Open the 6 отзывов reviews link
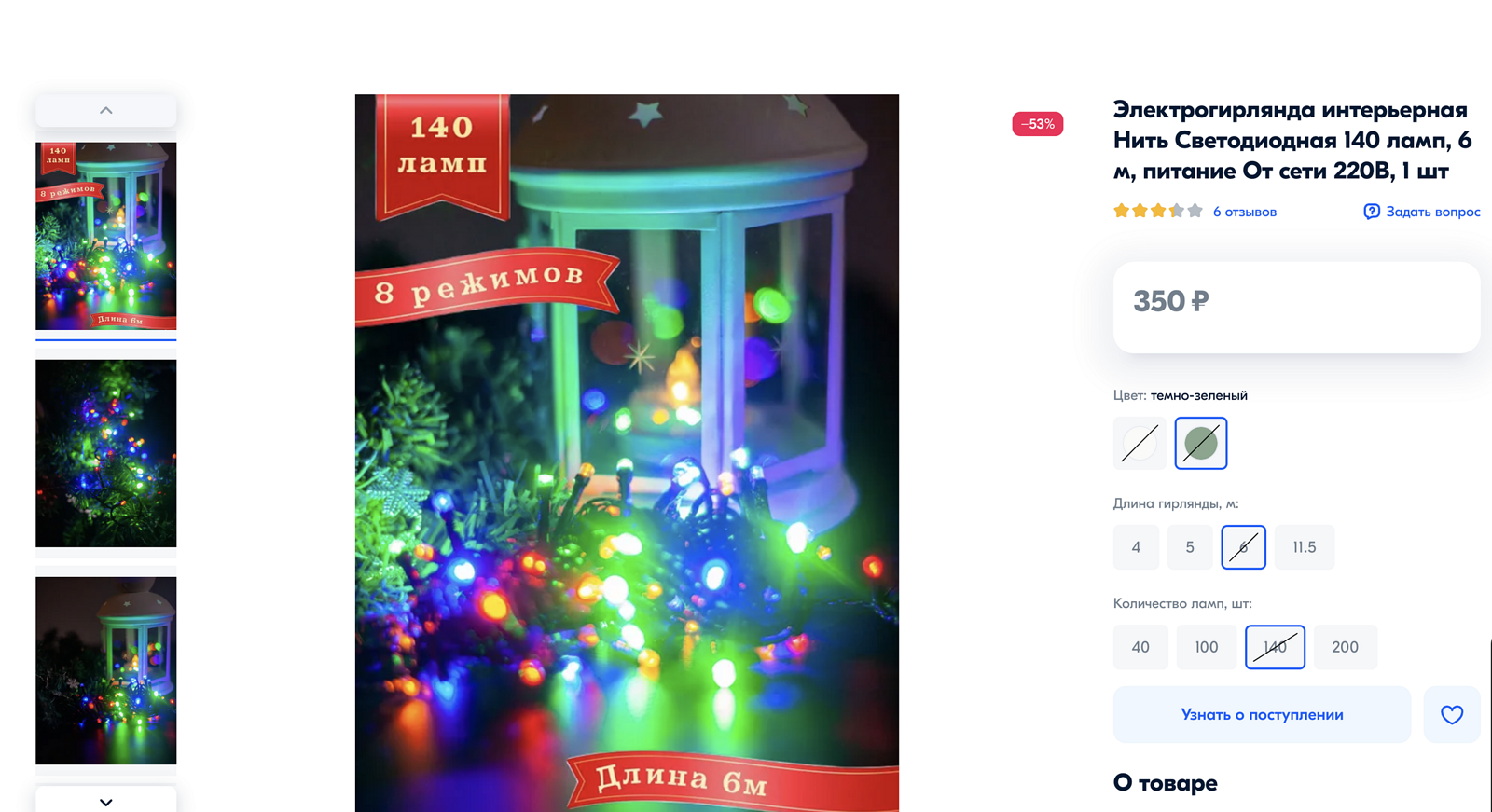 coord(1244,212)
